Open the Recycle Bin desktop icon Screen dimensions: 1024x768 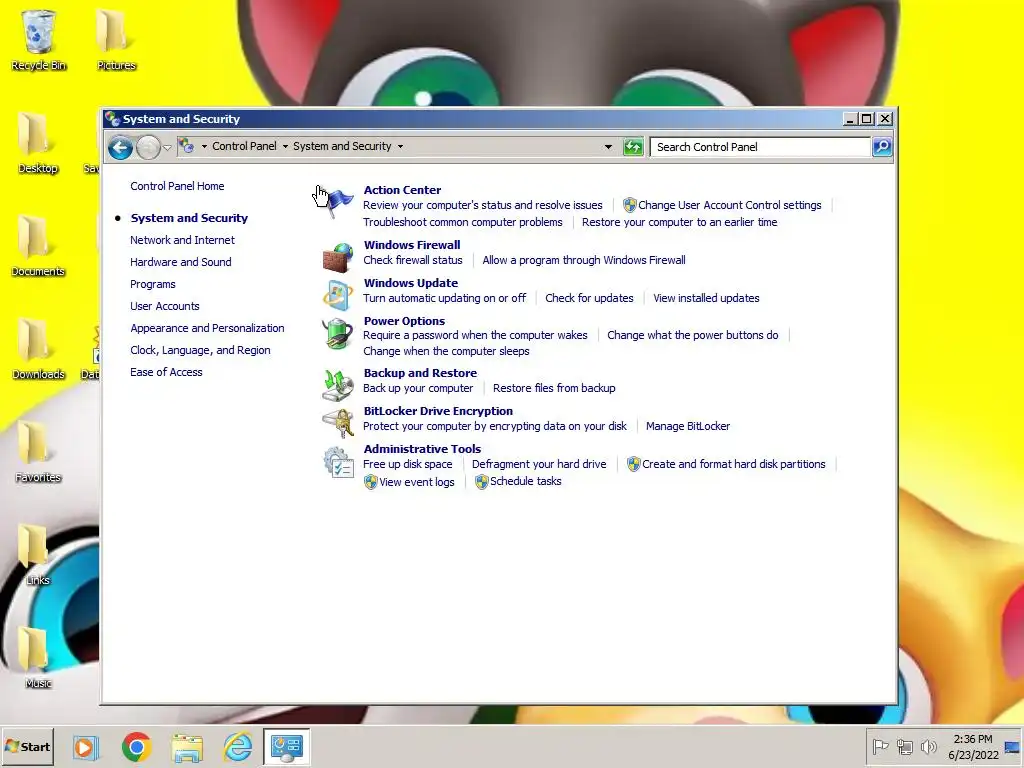[x=39, y=39]
